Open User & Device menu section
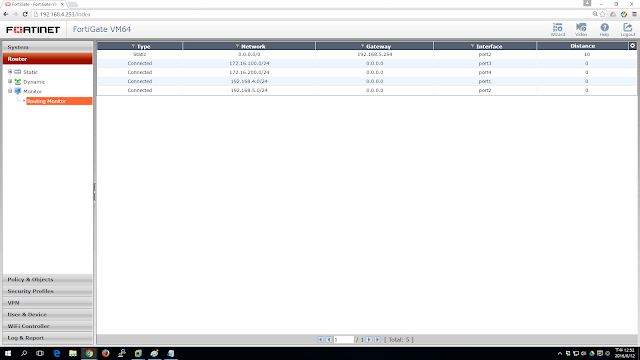The width and height of the screenshot is (640, 360). click(48, 314)
